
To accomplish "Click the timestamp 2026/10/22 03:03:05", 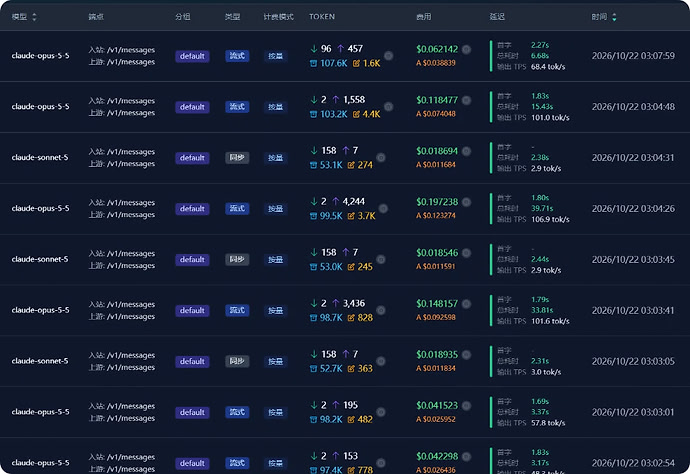I will [633, 361].
